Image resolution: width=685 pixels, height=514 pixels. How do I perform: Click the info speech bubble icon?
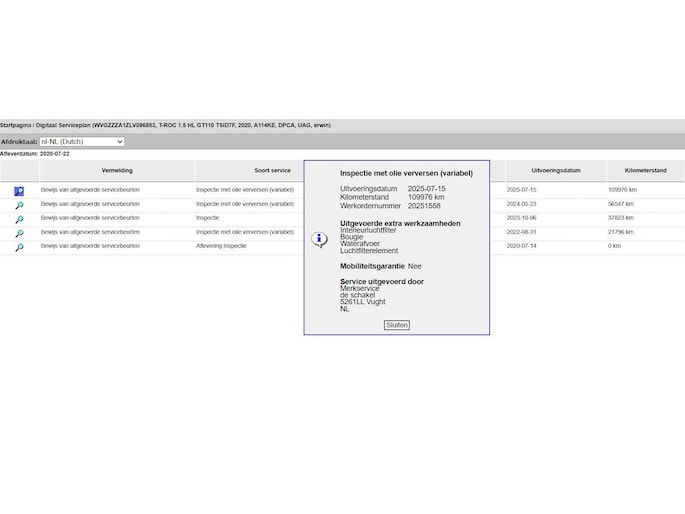coord(319,239)
